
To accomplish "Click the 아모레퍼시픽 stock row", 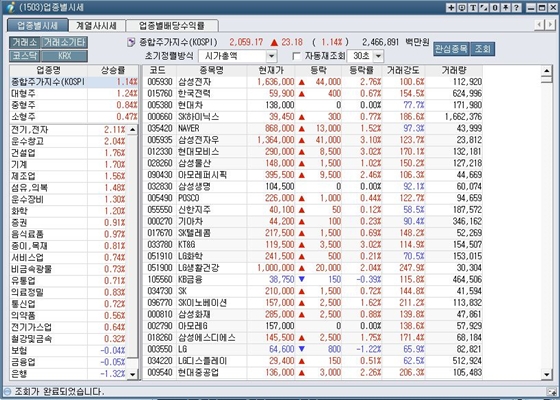I will (313, 175).
